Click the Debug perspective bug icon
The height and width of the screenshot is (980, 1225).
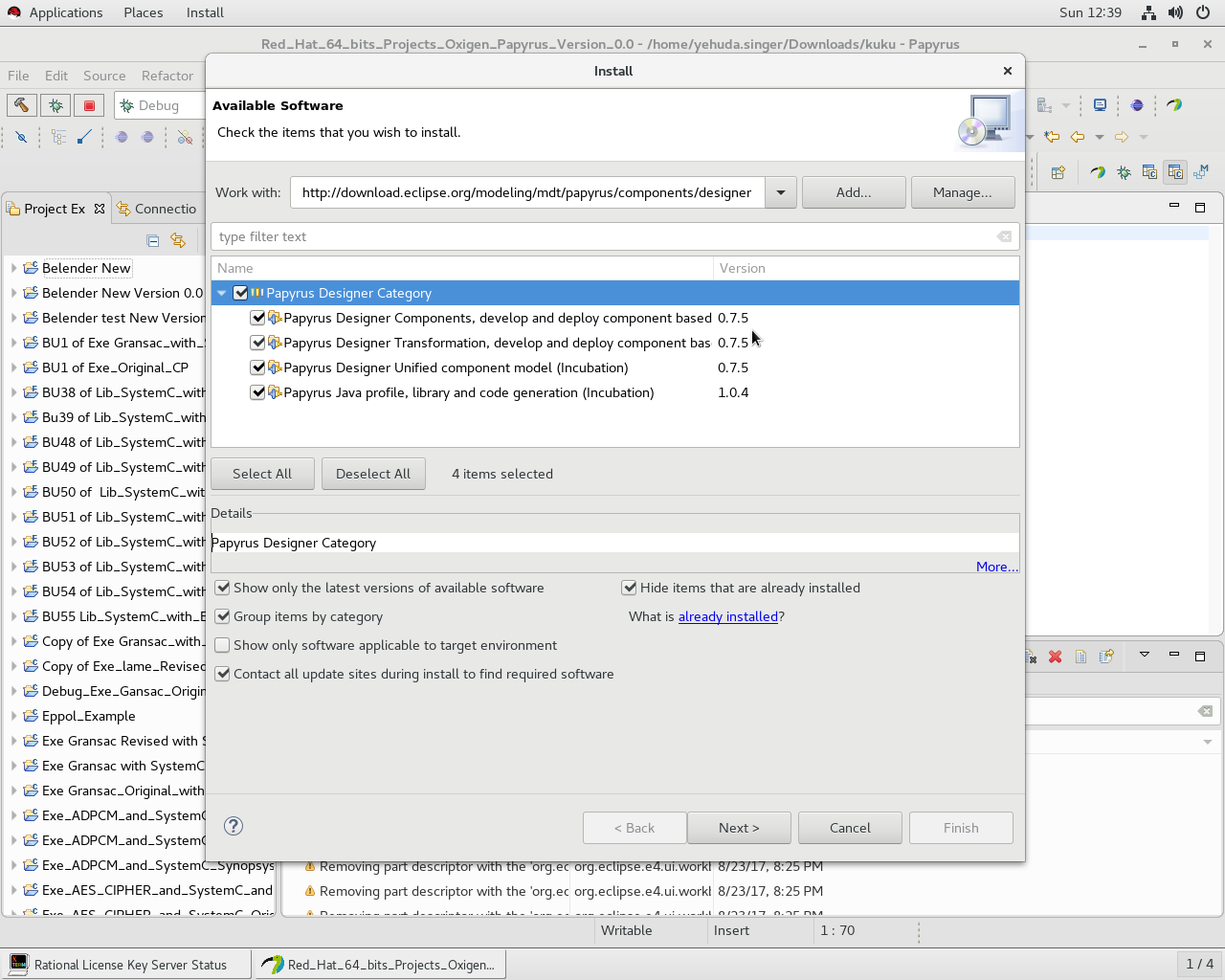click(x=1124, y=172)
